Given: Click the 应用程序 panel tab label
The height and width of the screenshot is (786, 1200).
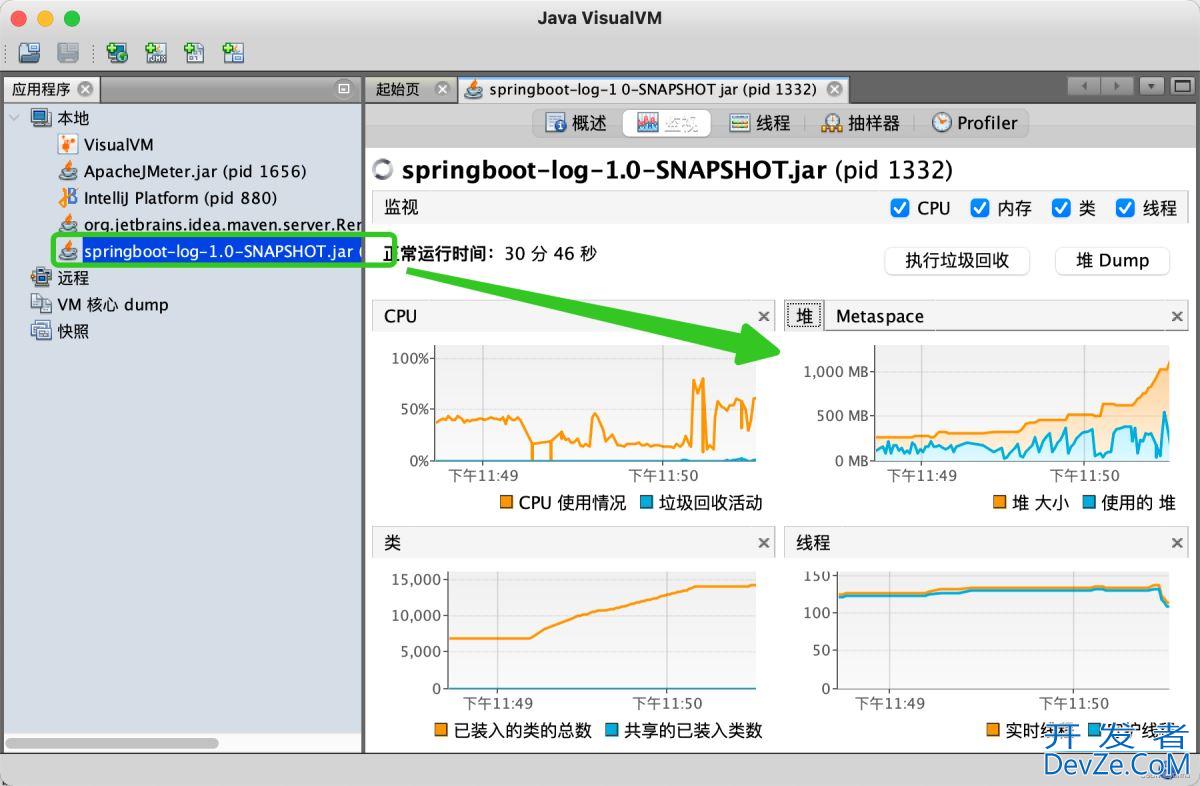Looking at the screenshot, I should (41, 89).
